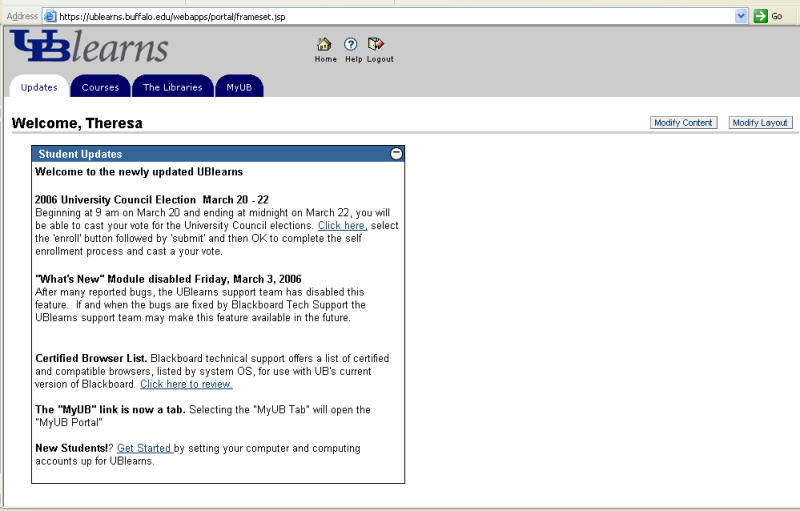Click 'Welcome to the newly updated UBlearns'

139,171
